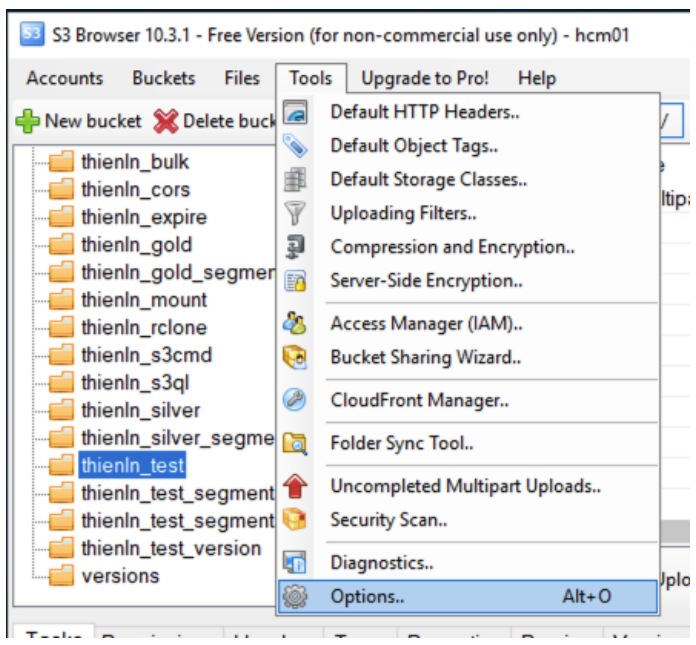Click the Uncompleted Multipart Uploads arrow icon

pyautogui.click(x=296, y=487)
